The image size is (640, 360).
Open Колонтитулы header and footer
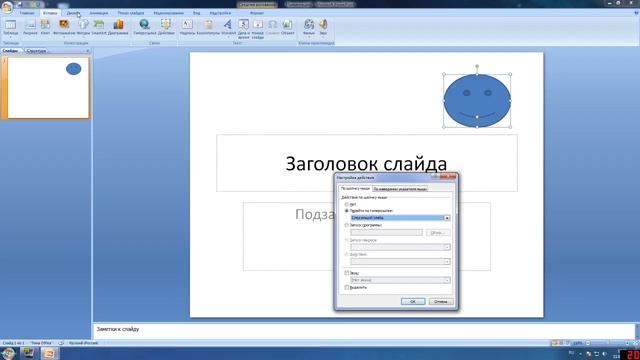208,27
